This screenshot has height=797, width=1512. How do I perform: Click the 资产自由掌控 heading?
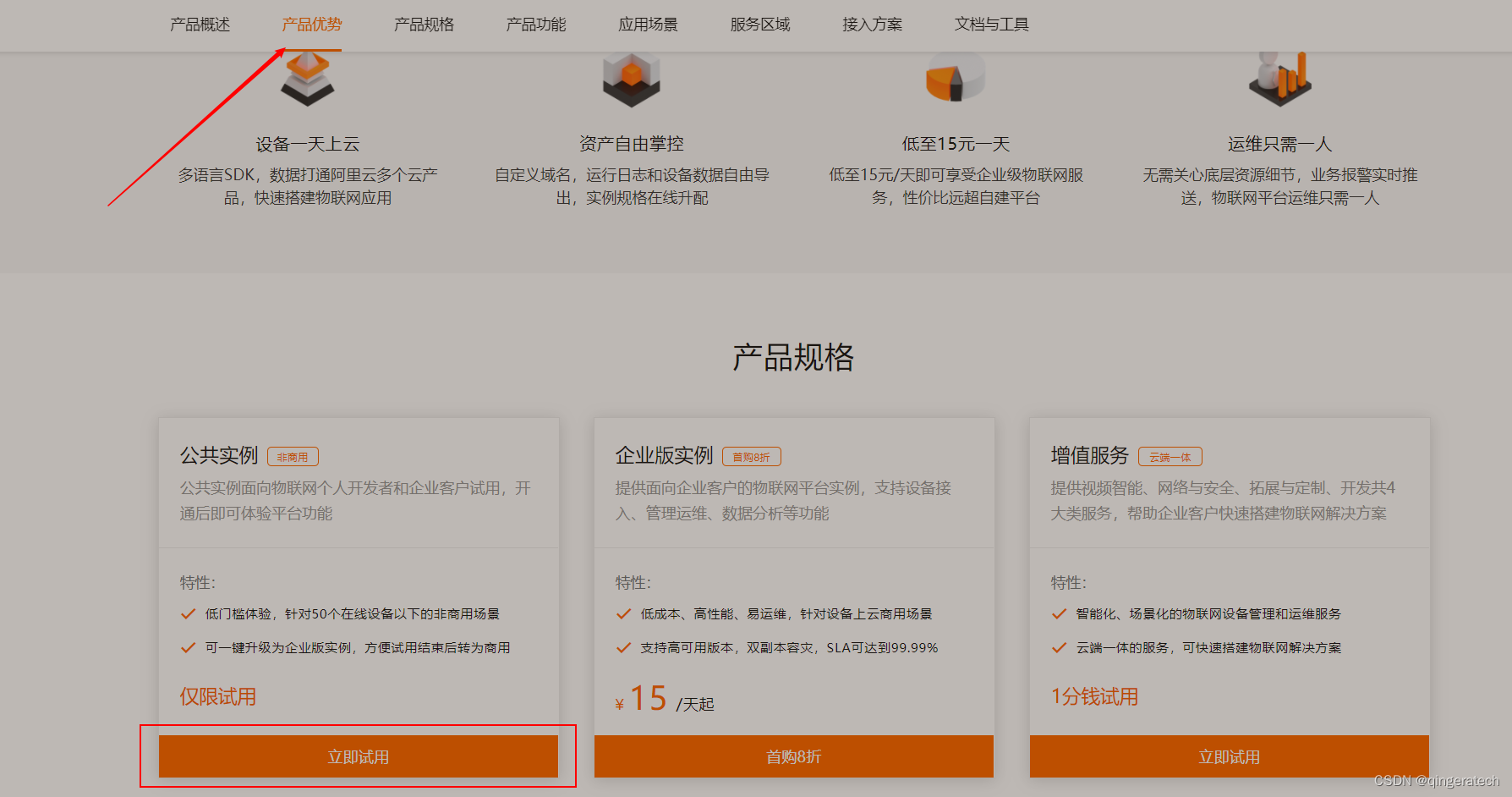[632, 145]
